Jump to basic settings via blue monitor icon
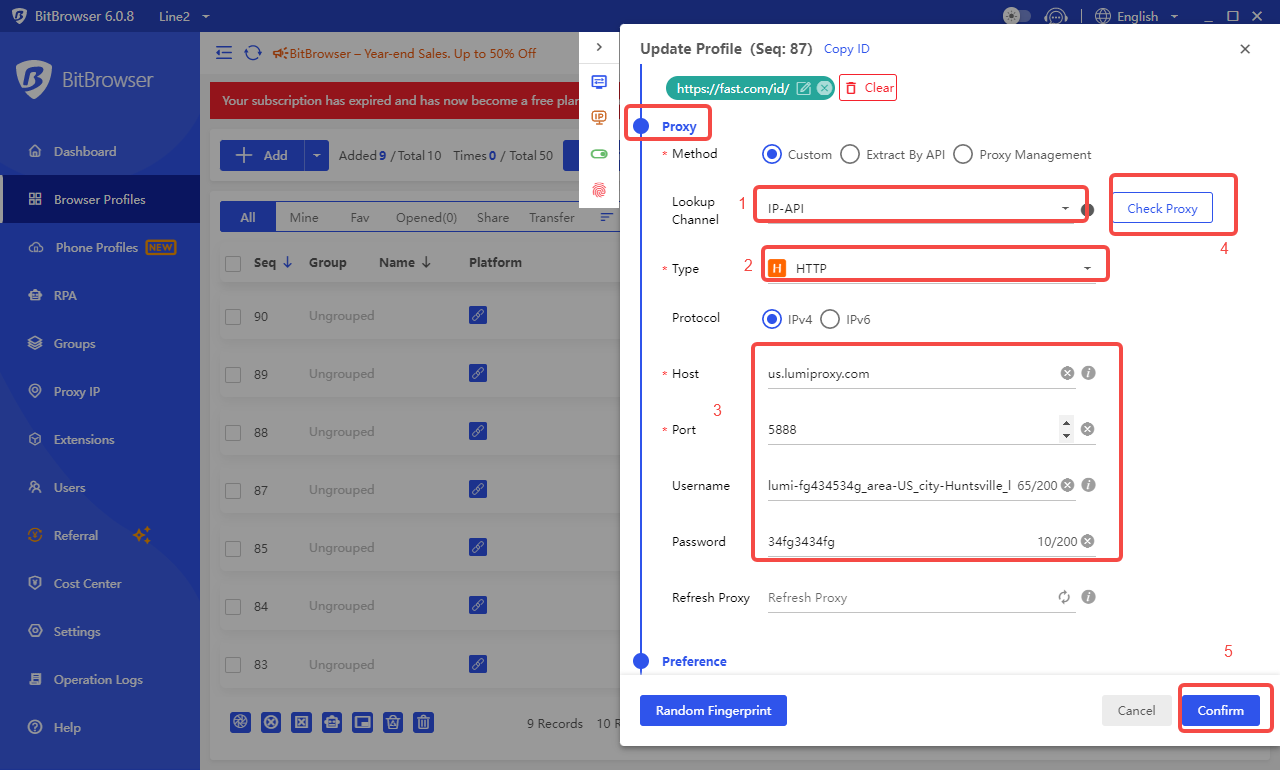This screenshot has width=1280, height=770. point(599,82)
